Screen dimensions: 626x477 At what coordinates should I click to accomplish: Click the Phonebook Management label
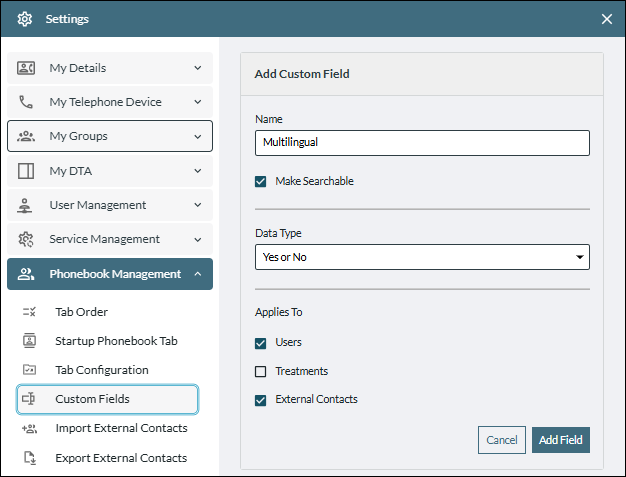pyautogui.click(x=115, y=274)
